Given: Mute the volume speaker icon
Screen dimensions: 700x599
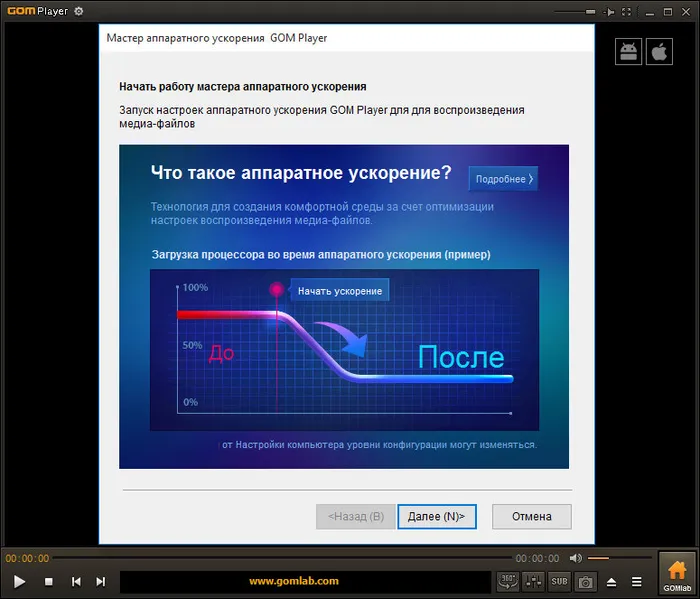Looking at the screenshot, I should click(x=575, y=558).
